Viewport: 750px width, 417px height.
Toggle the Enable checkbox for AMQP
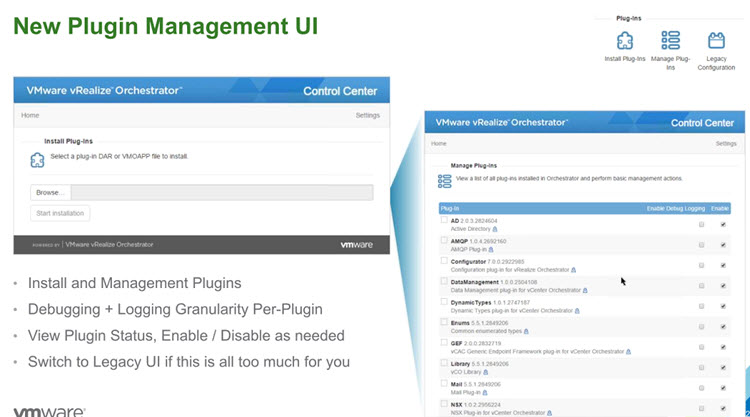tap(723, 245)
